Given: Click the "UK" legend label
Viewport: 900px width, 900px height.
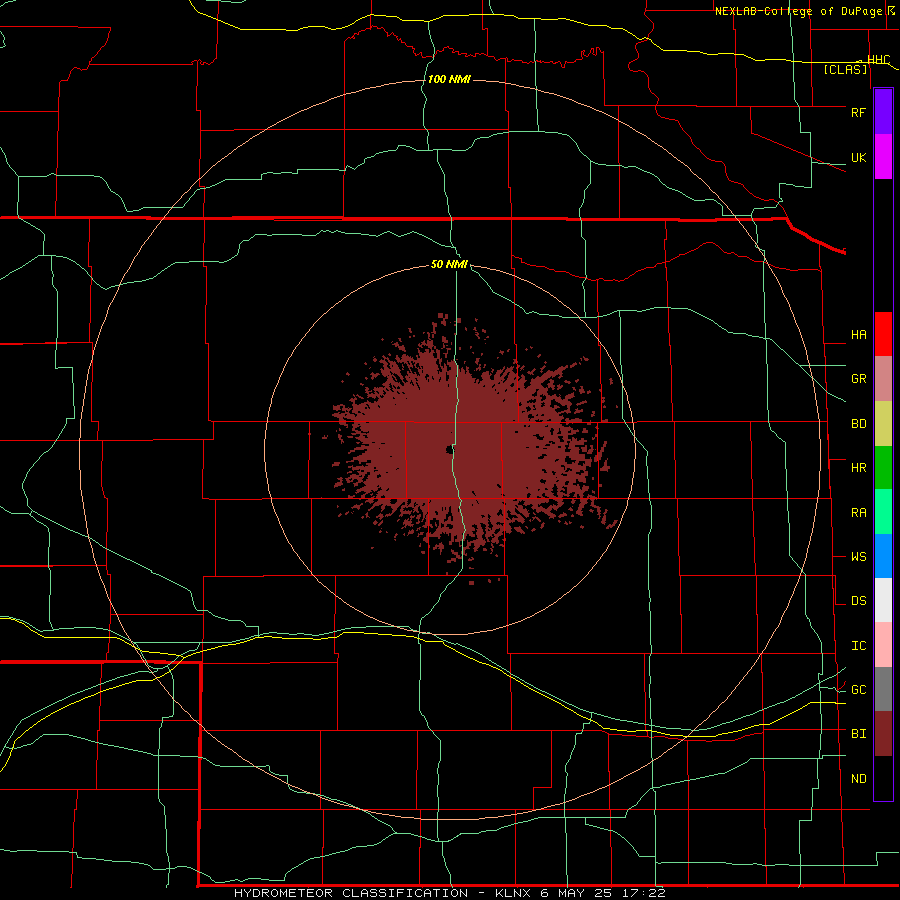Looking at the screenshot, I should [858, 158].
